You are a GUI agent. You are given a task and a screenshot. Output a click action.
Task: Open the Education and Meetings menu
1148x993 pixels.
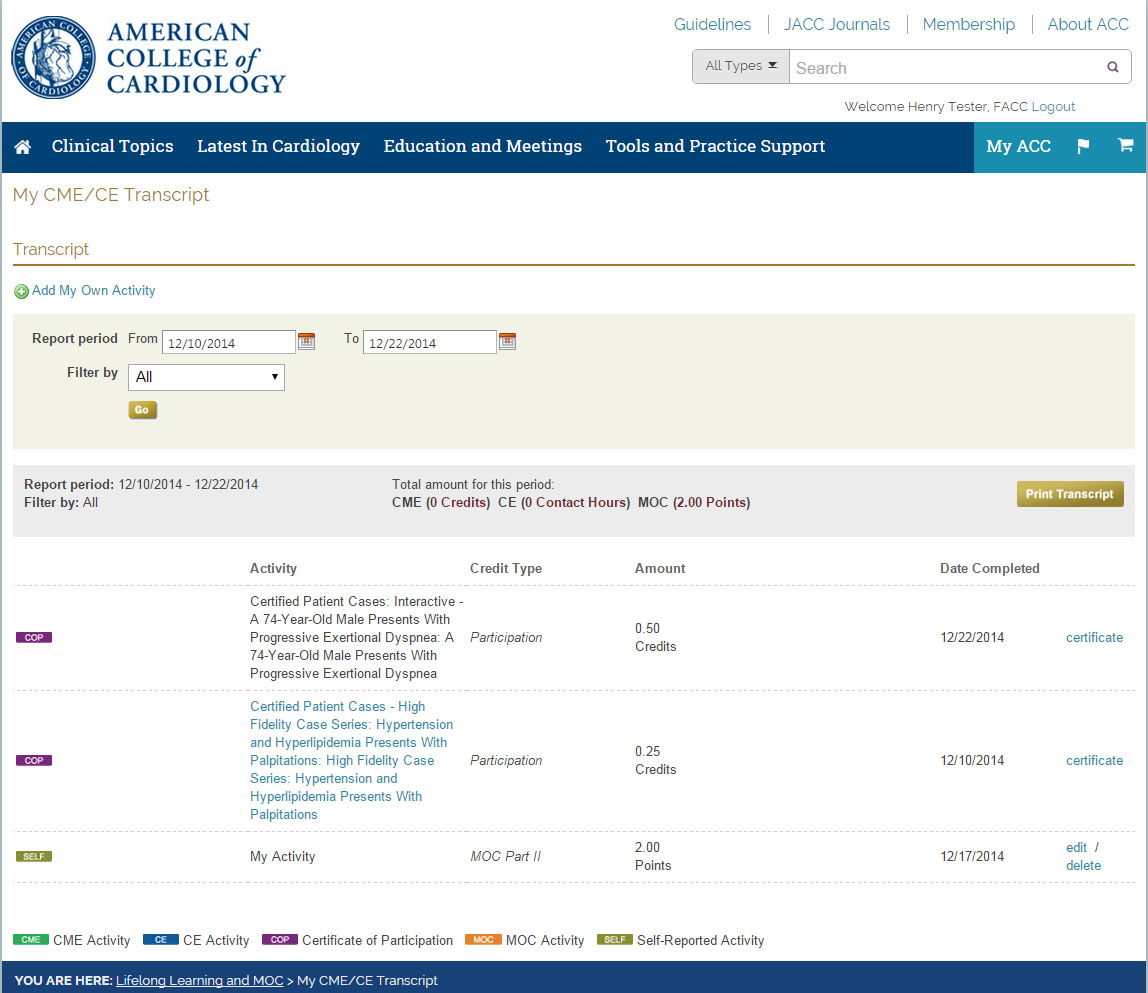[x=482, y=147]
